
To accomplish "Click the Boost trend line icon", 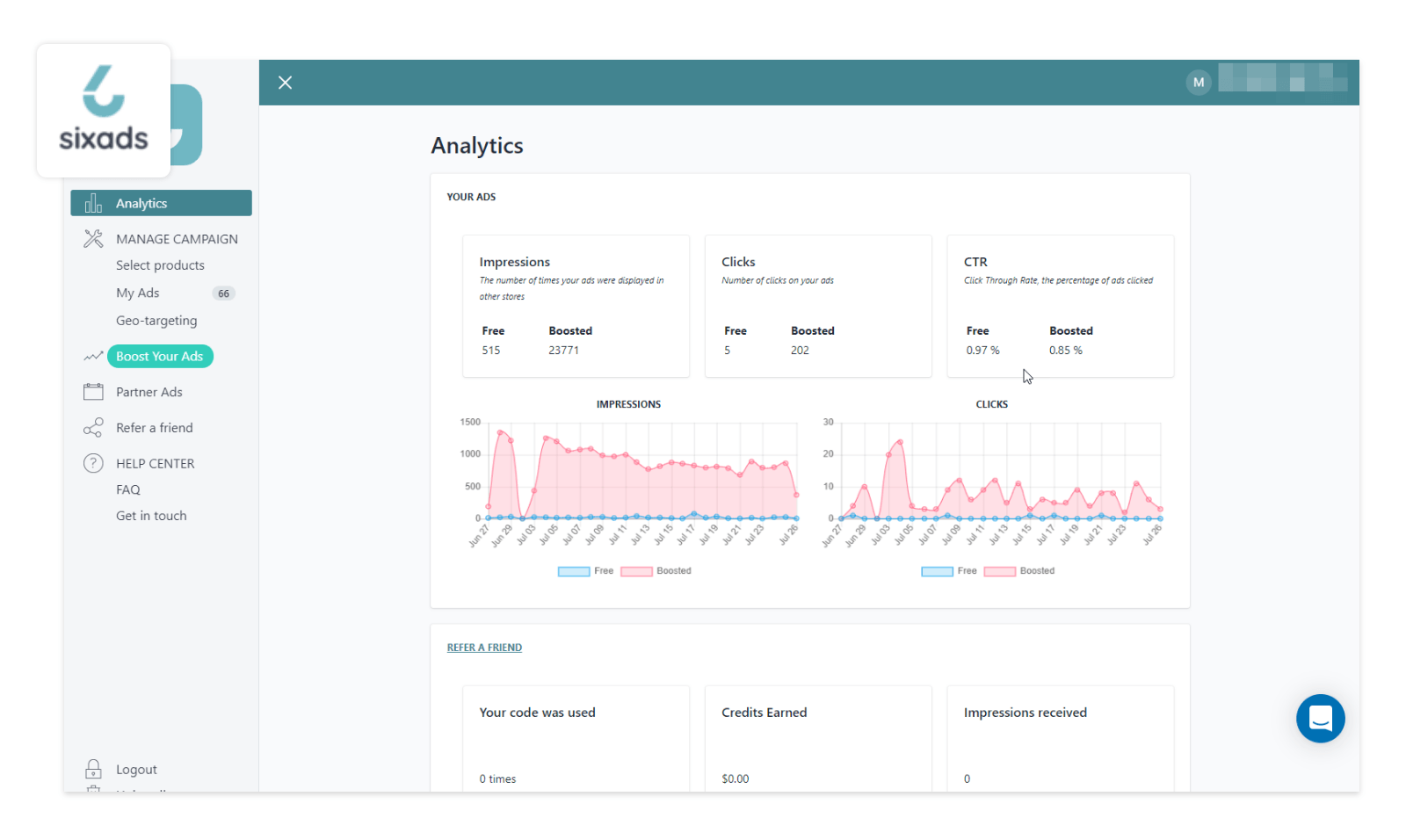I will tap(93, 357).
